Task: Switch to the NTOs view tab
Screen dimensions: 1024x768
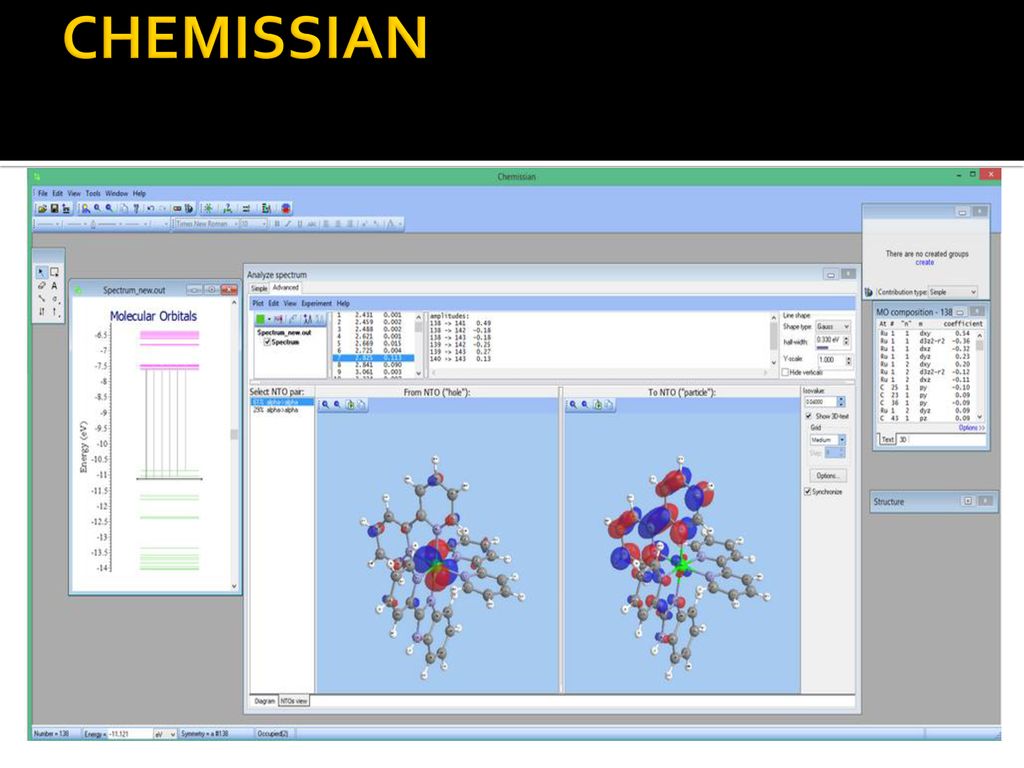Action: (x=294, y=701)
